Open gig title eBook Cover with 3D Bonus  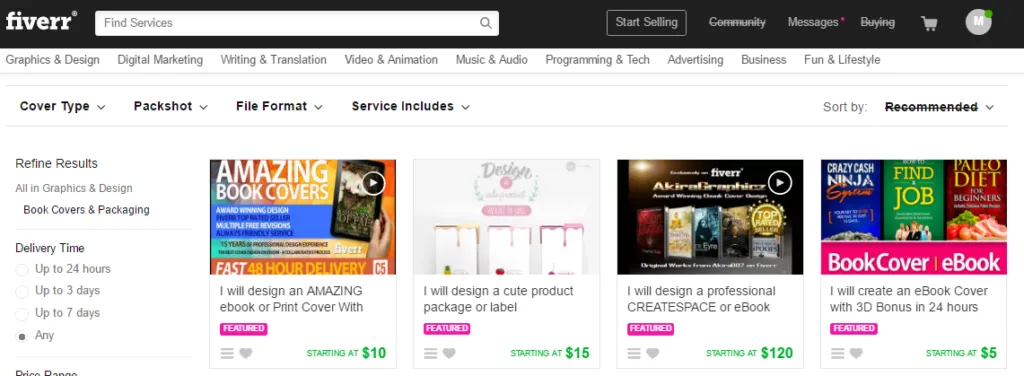[x=909, y=299]
